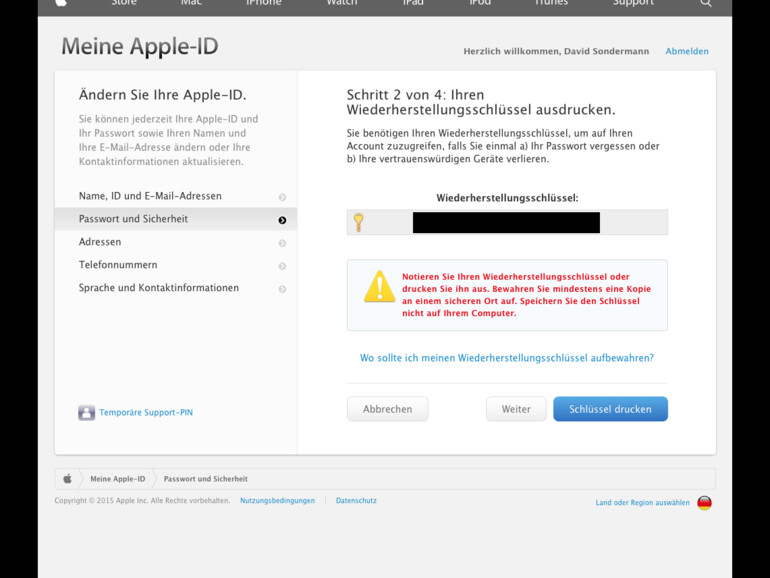Select Passwort und Sicherheit in sidebar
Screen dimensions: 770x578
pos(176,219)
